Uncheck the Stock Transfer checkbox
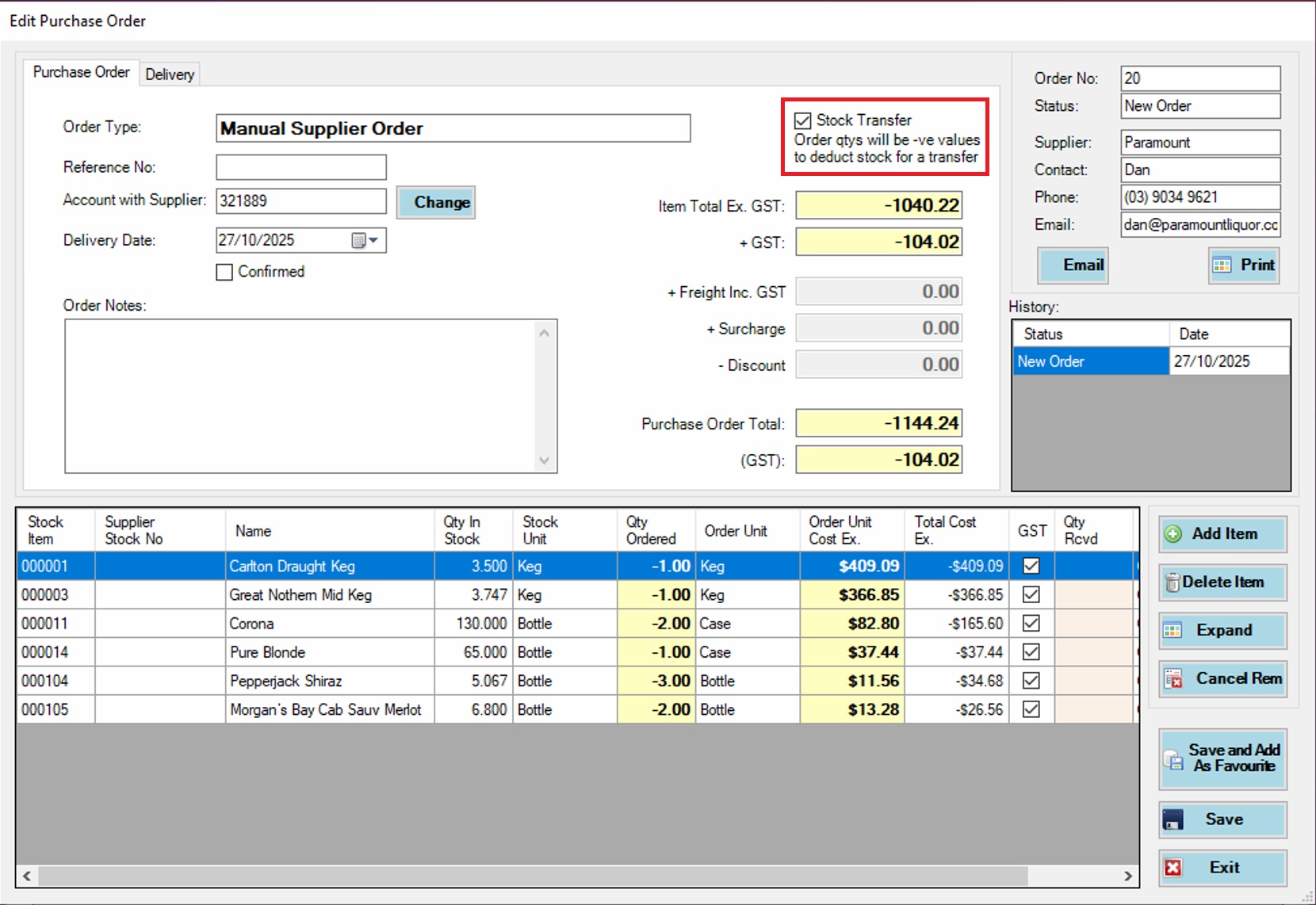Viewport: 1316px width, 905px height. pyautogui.click(x=803, y=120)
